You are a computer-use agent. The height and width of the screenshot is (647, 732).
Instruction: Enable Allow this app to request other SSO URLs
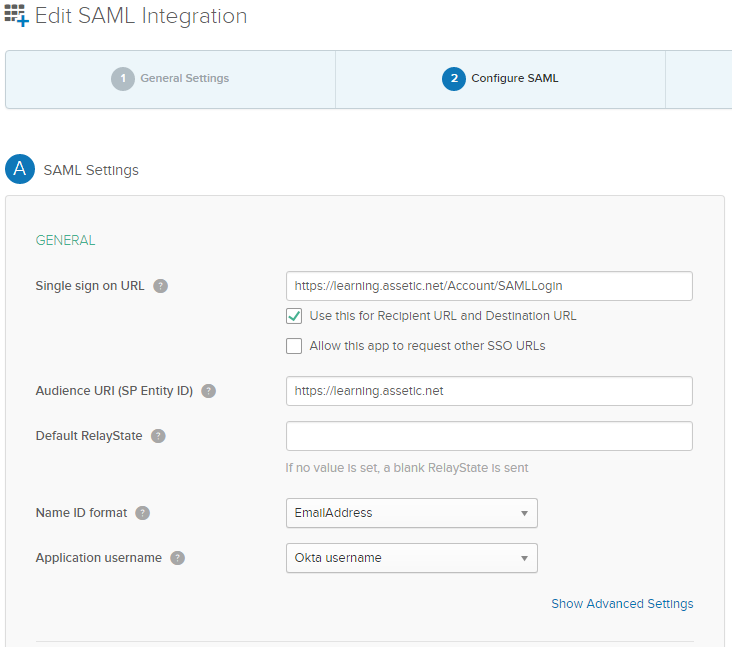click(x=294, y=346)
